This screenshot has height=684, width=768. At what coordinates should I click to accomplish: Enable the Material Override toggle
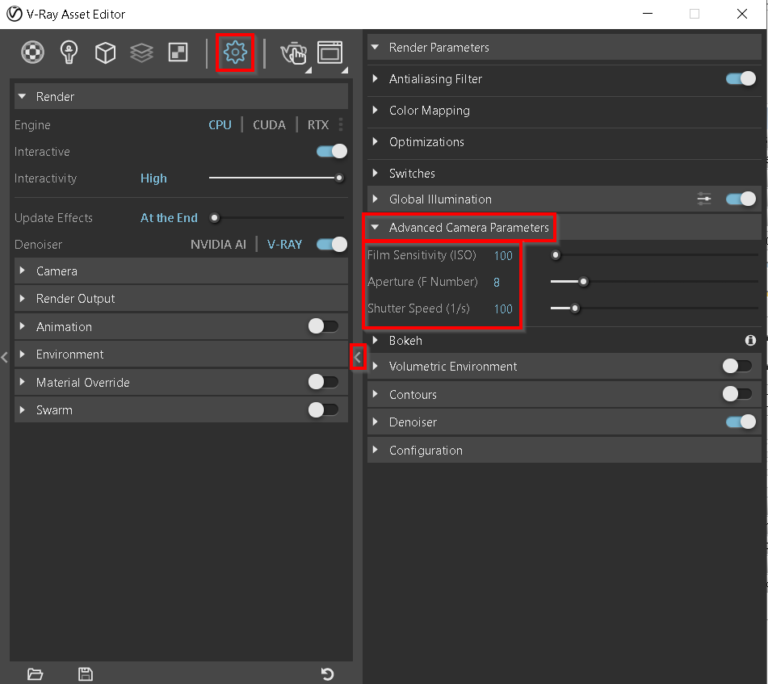(x=323, y=382)
